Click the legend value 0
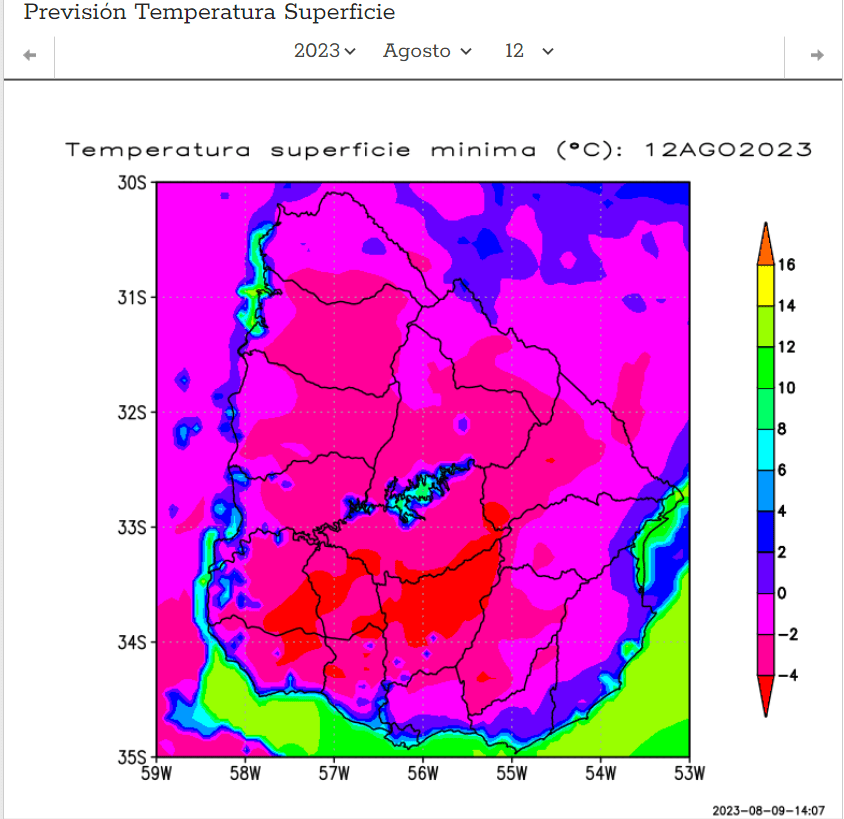 point(782,594)
